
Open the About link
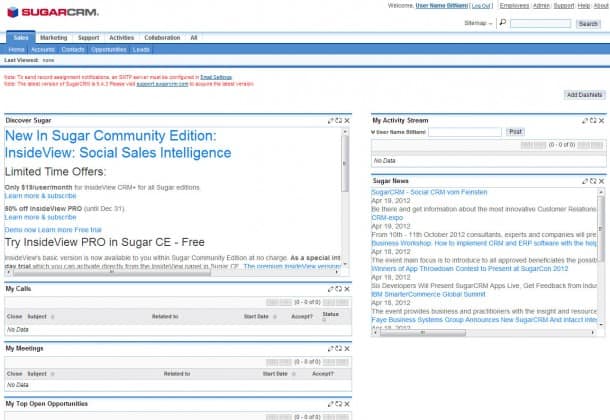coord(601,6)
